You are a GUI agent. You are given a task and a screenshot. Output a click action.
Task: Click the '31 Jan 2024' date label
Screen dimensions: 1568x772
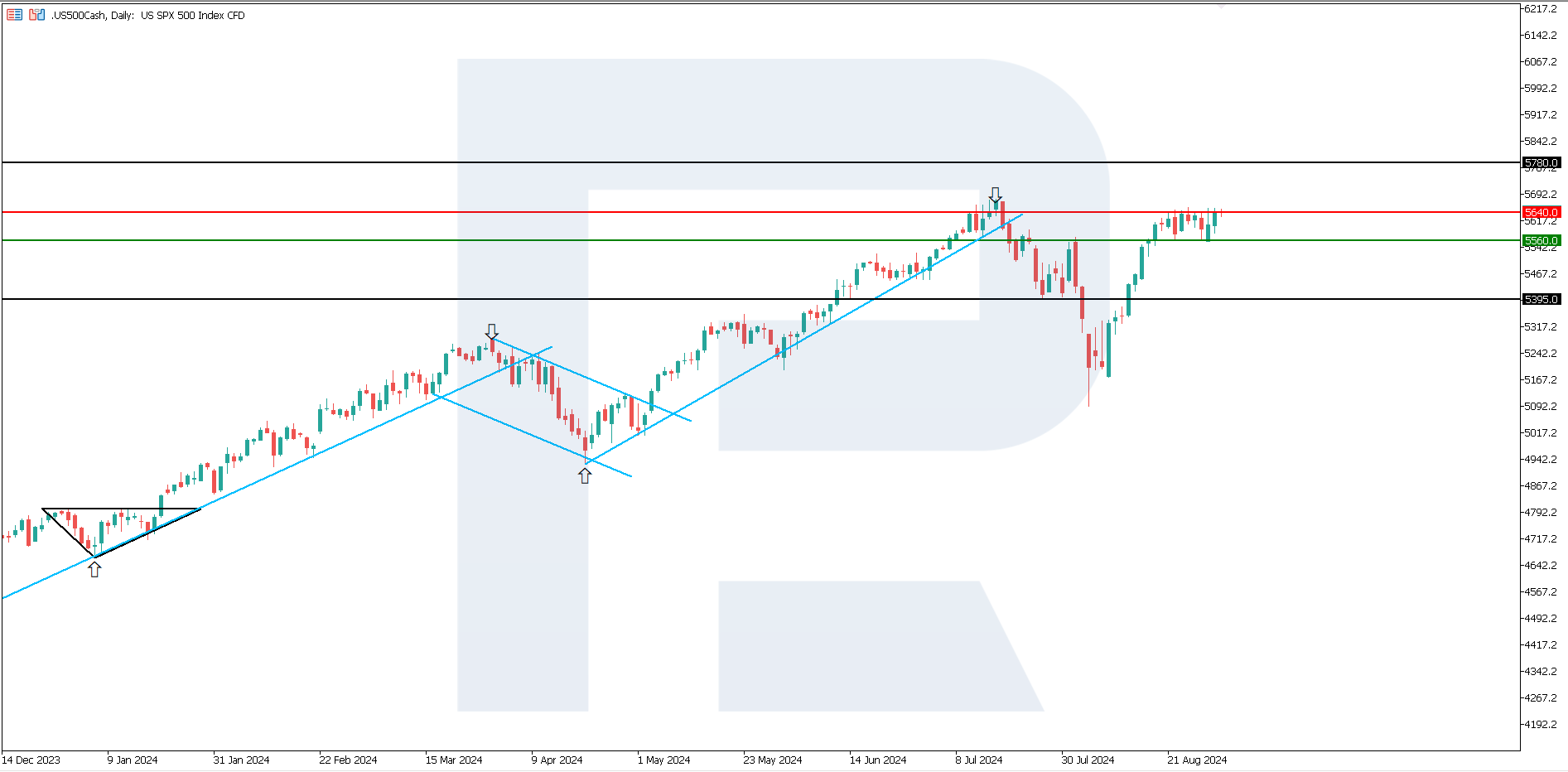click(241, 760)
